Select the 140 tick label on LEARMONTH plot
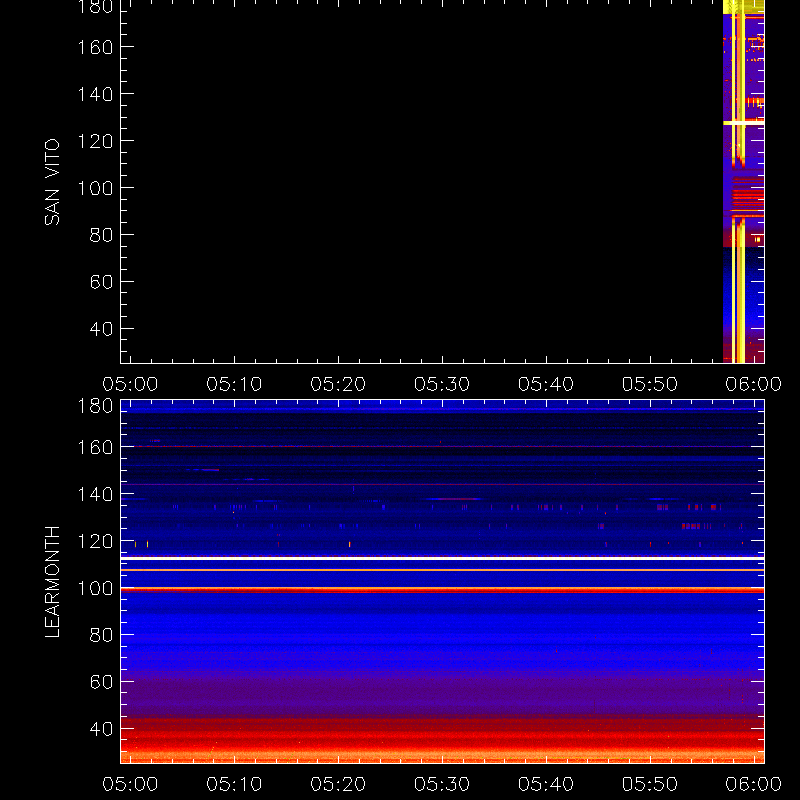Viewport: 800px width, 800px height. tap(95, 494)
